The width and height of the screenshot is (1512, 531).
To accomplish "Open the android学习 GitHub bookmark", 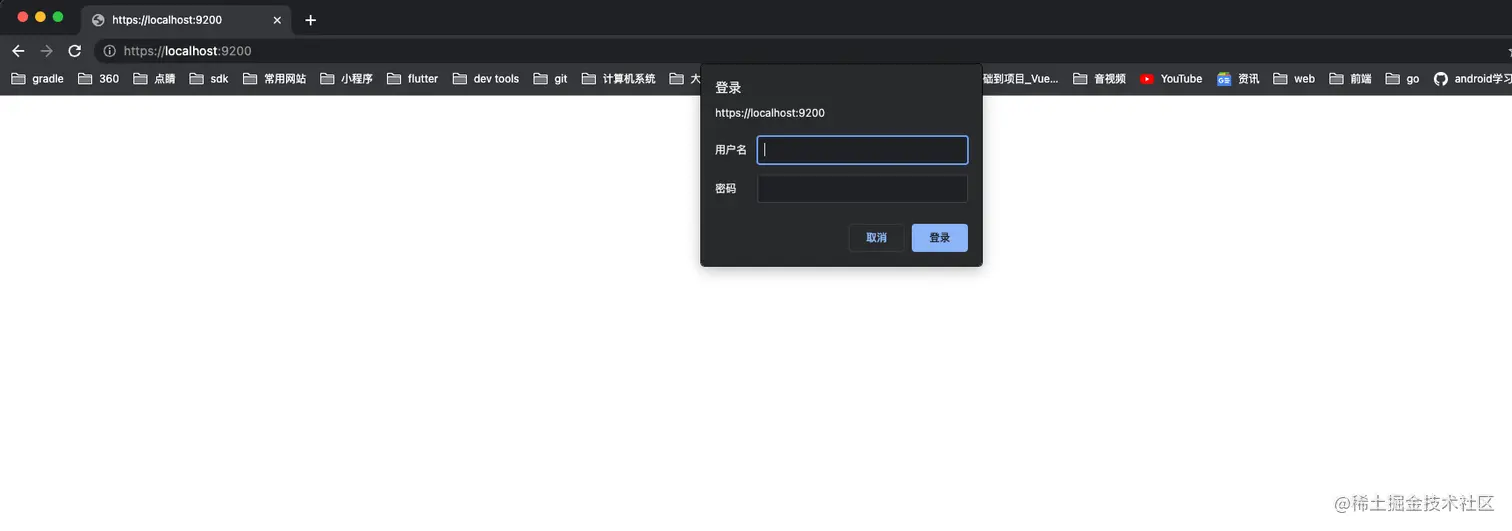I will [1472, 79].
